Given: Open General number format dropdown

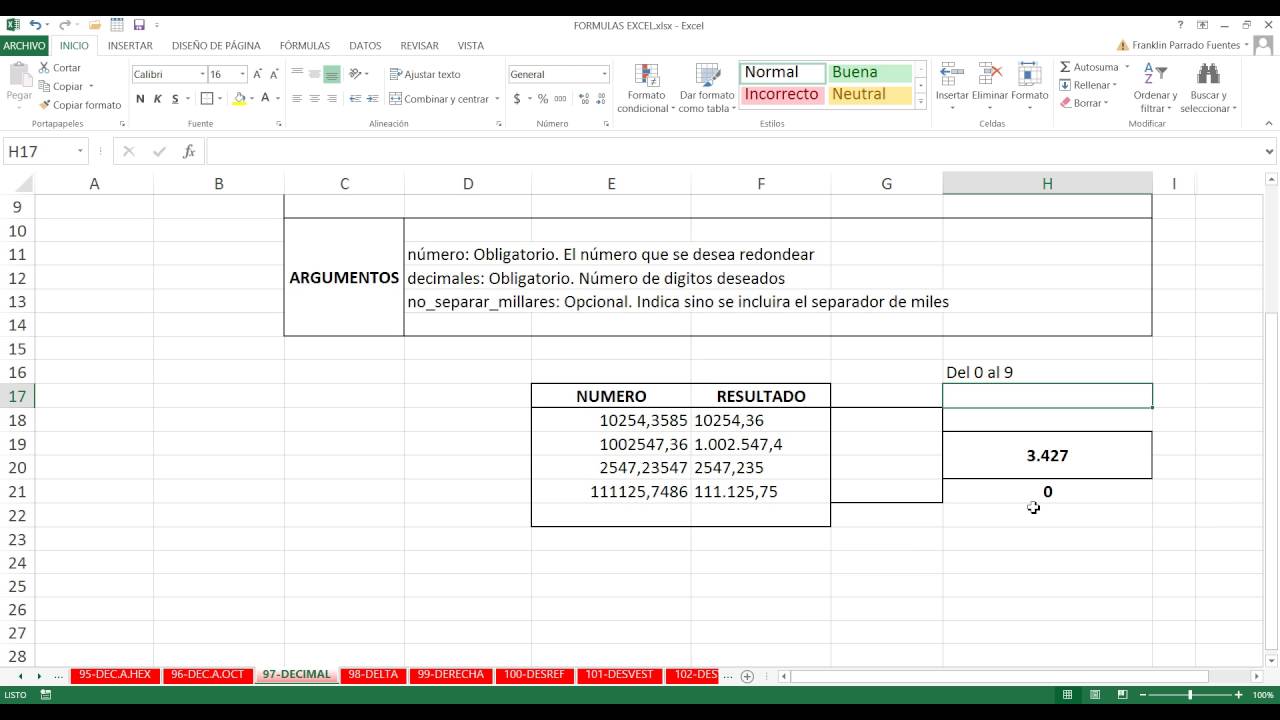Looking at the screenshot, I should (x=604, y=74).
